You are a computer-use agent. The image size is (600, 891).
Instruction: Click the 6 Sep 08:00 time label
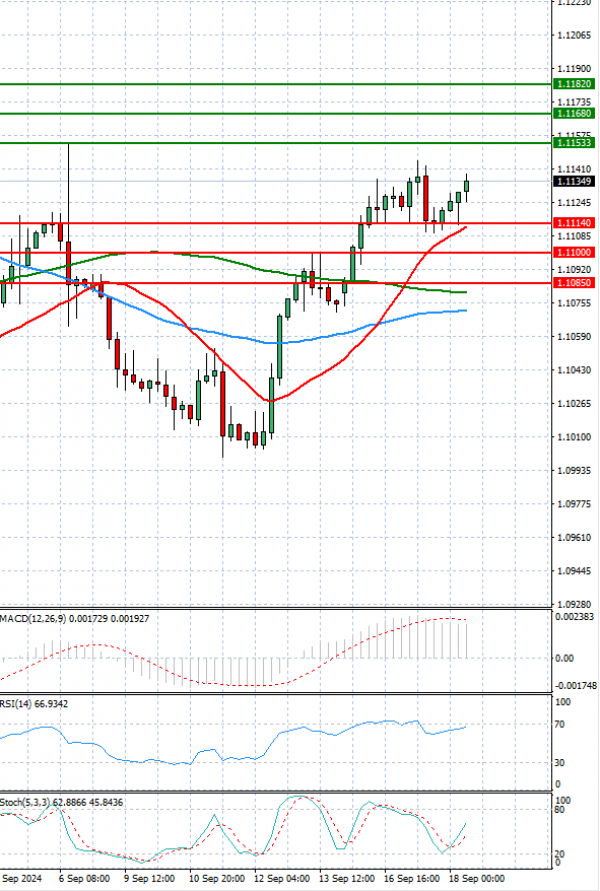[x=84, y=878]
